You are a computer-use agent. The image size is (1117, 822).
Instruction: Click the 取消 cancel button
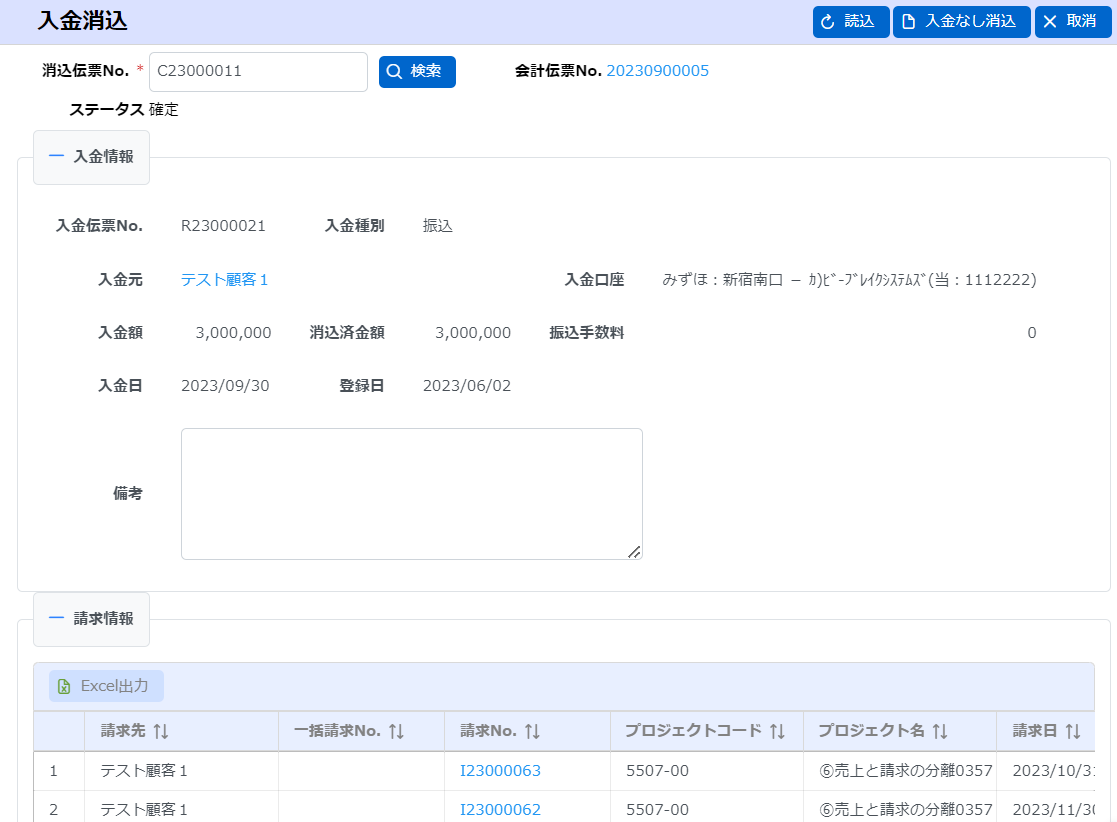(1073, 21)
